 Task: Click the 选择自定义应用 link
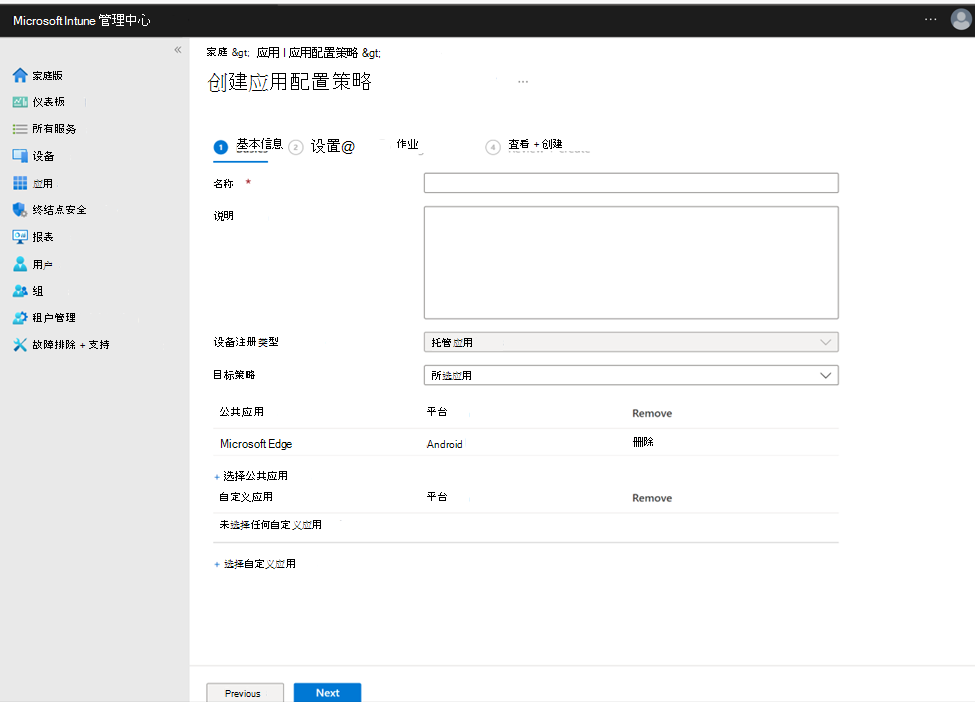259,564
